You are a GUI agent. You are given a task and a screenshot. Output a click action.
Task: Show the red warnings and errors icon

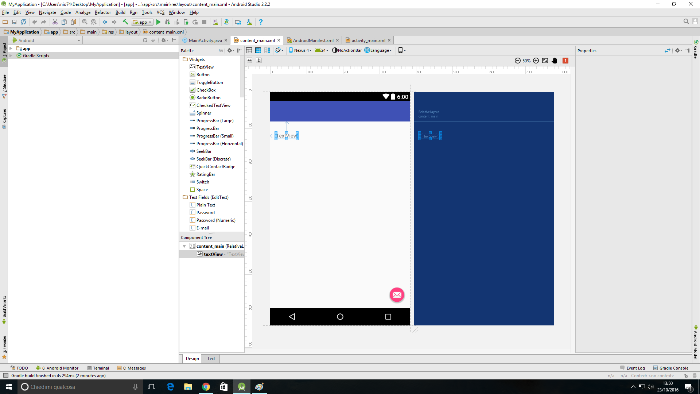[565, 61]
